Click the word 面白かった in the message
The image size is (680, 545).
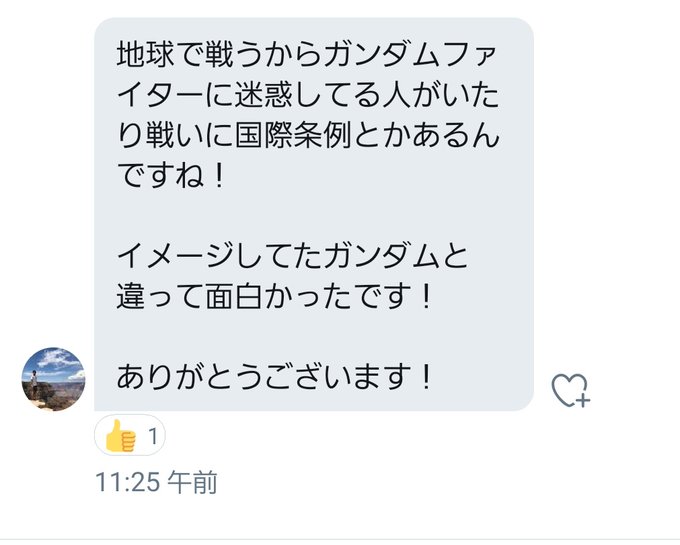click(x=278, y=297)
